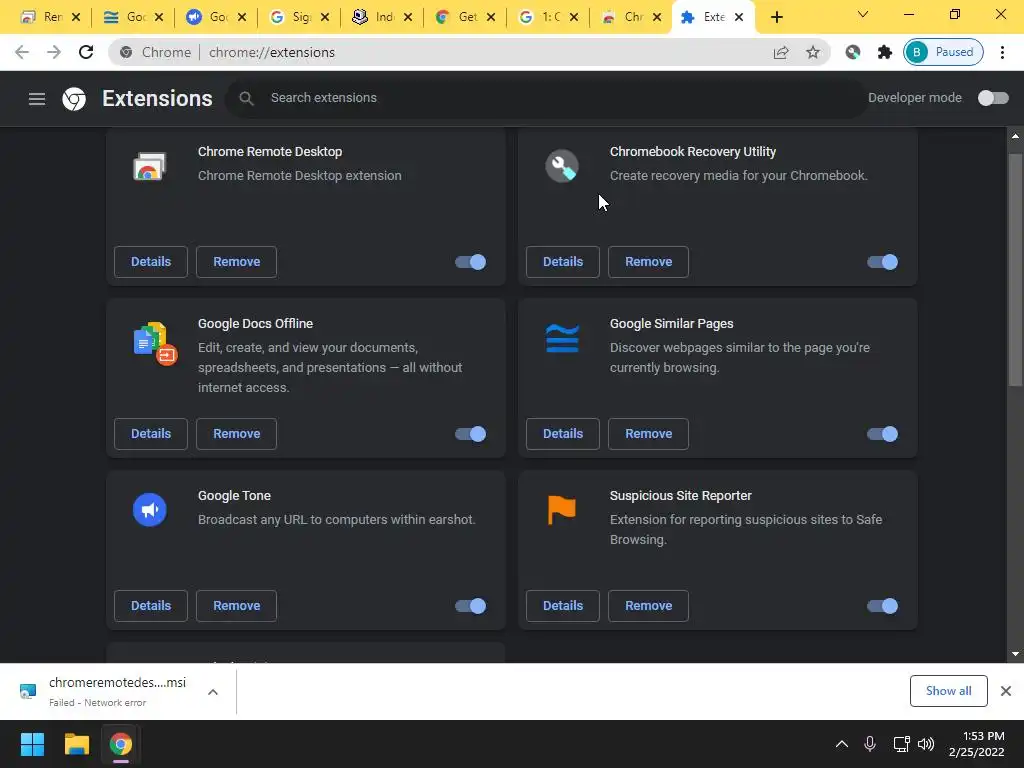Remove the Chrome Remote Desktop extension
This screenshot has height=768, width=1024.
[236, 262]
